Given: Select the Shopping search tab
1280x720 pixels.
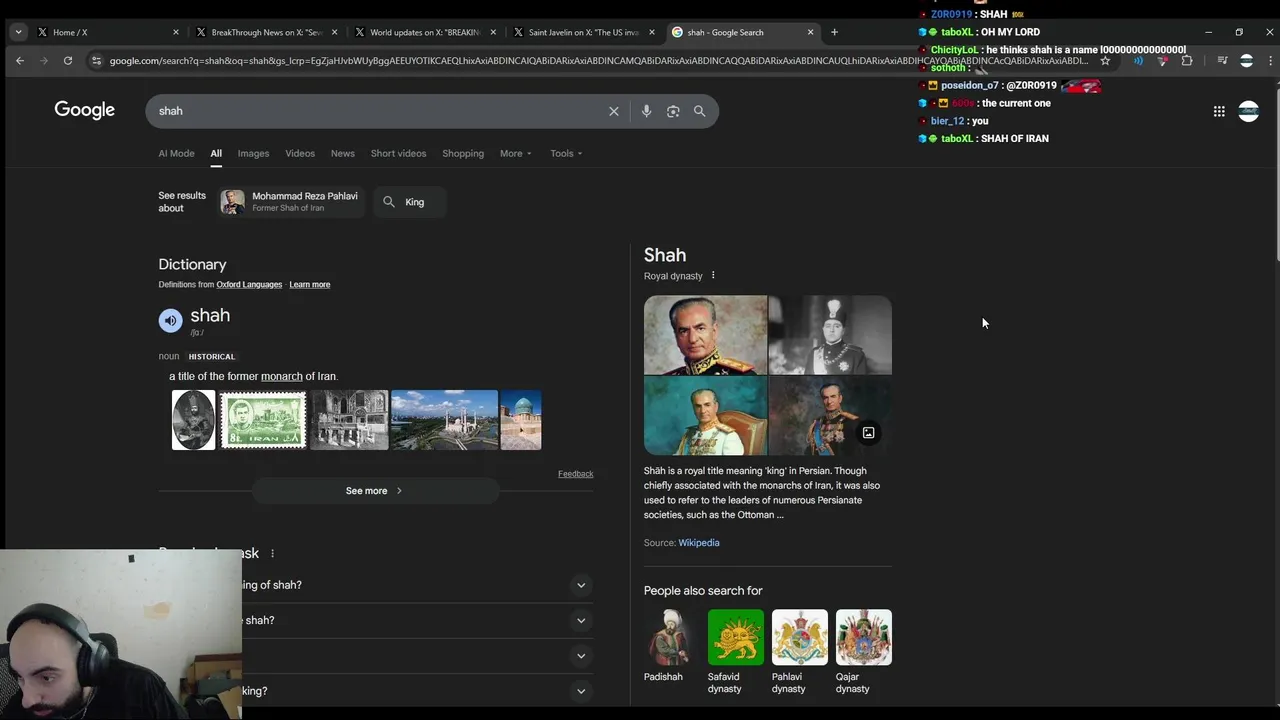Looking at the screenshot, I should [463, 153].
